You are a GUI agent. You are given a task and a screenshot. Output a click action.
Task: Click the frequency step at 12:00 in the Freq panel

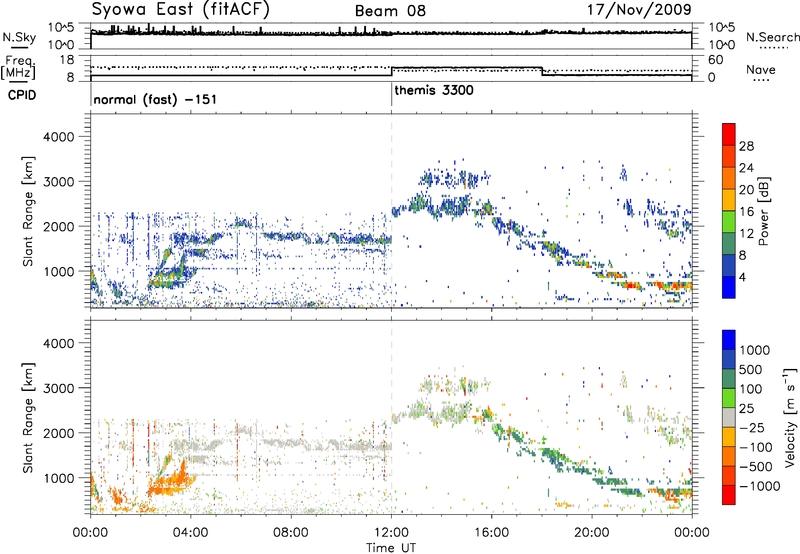[391, 72]
